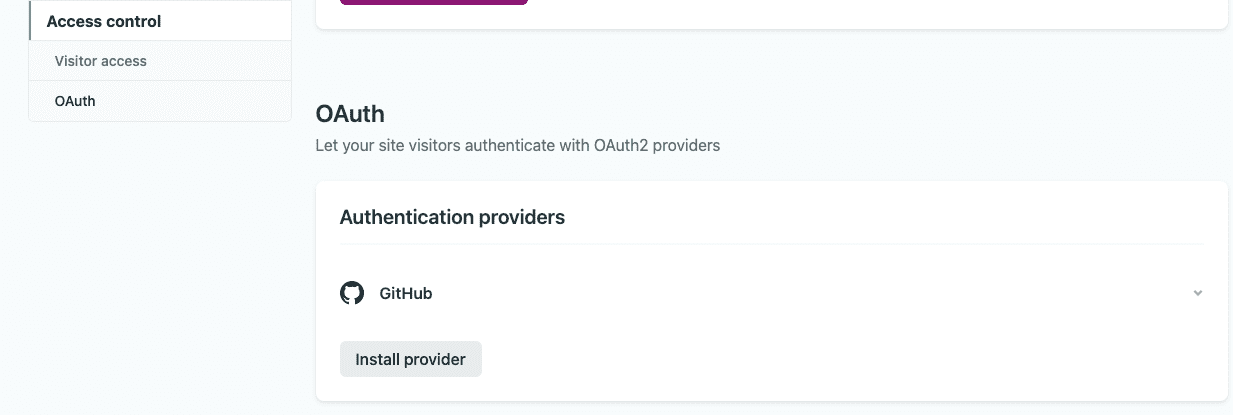The height and width of the screenshot is (415, 1233).
Task: Click the Authentication providers card title
Action: (x=452, y=217)
